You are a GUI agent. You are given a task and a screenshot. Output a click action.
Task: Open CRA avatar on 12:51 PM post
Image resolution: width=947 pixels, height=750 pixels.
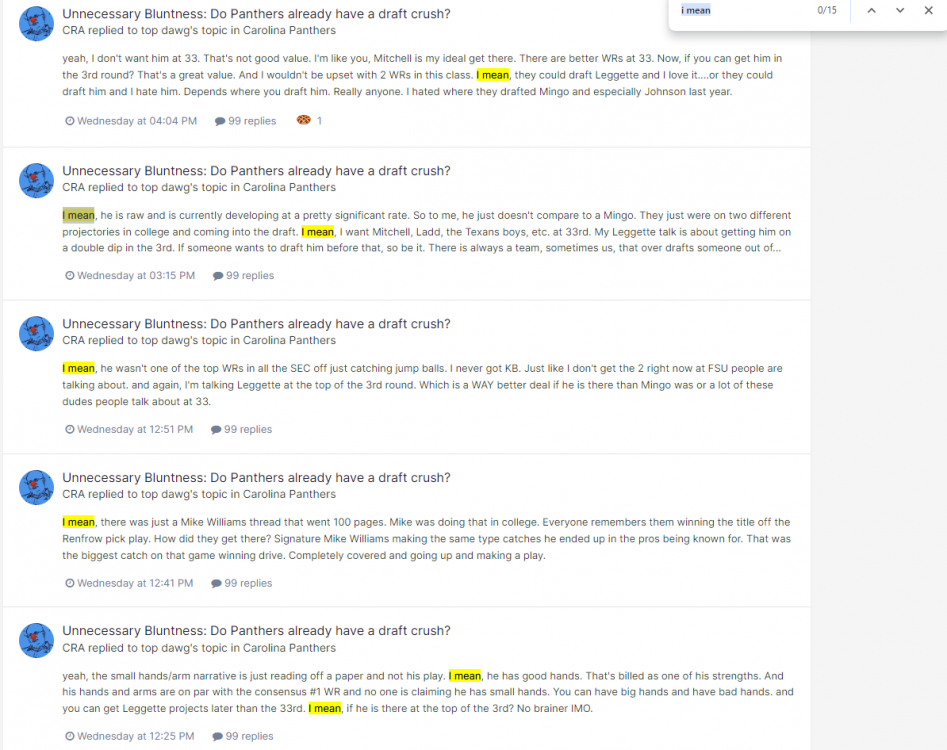[36, 333]
